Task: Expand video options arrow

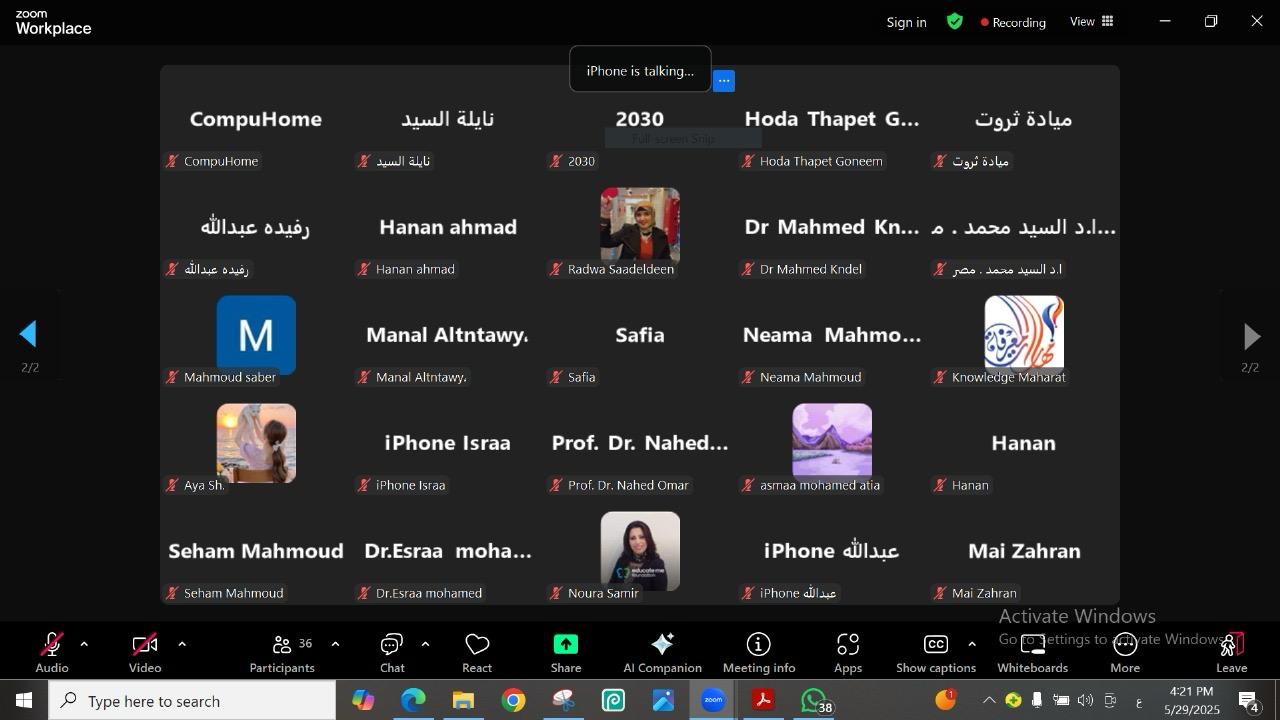Action: point(182,645)
